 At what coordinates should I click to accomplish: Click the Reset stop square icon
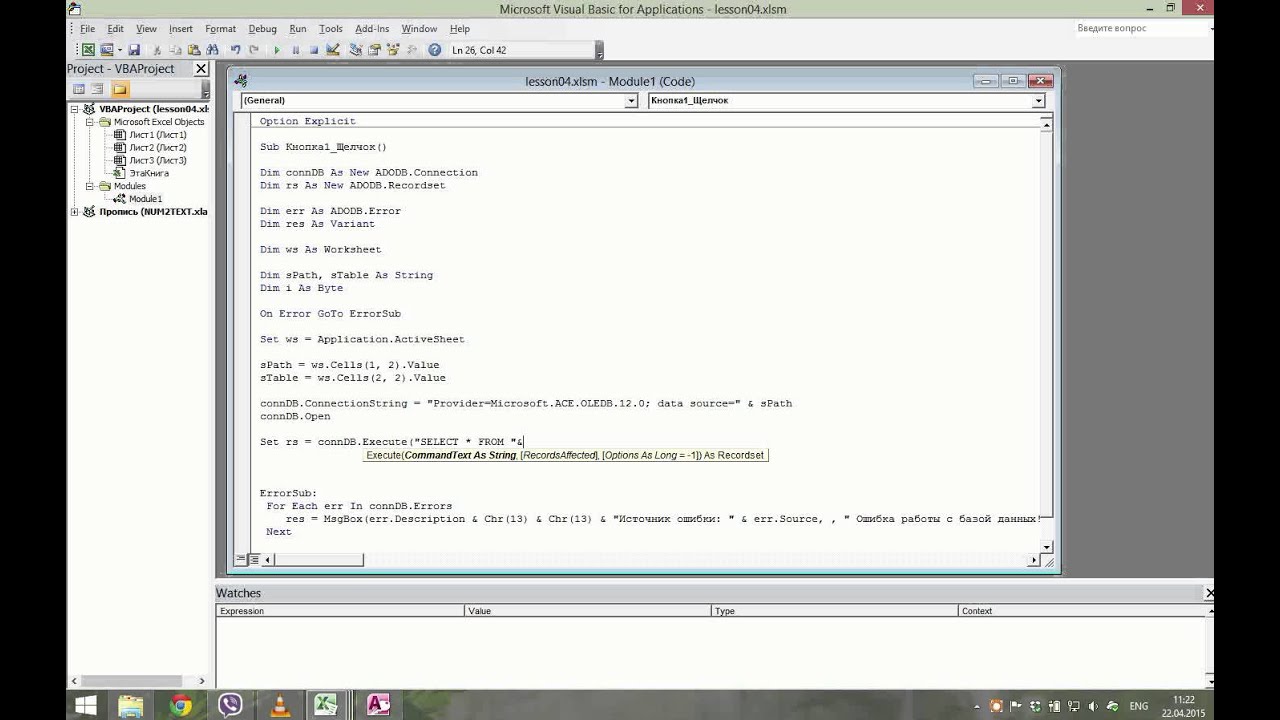[313, 49]
